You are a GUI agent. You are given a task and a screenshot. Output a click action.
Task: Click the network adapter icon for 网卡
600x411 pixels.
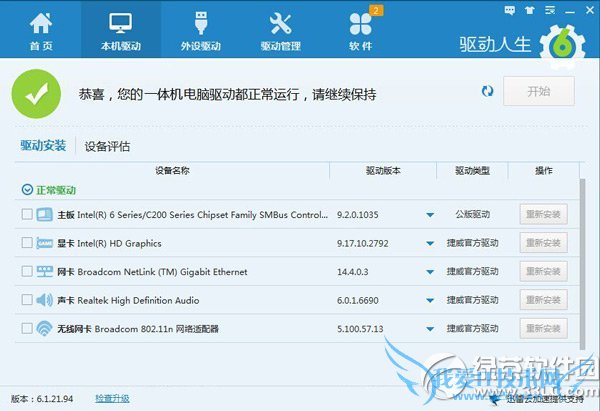[x=44, y=271]
